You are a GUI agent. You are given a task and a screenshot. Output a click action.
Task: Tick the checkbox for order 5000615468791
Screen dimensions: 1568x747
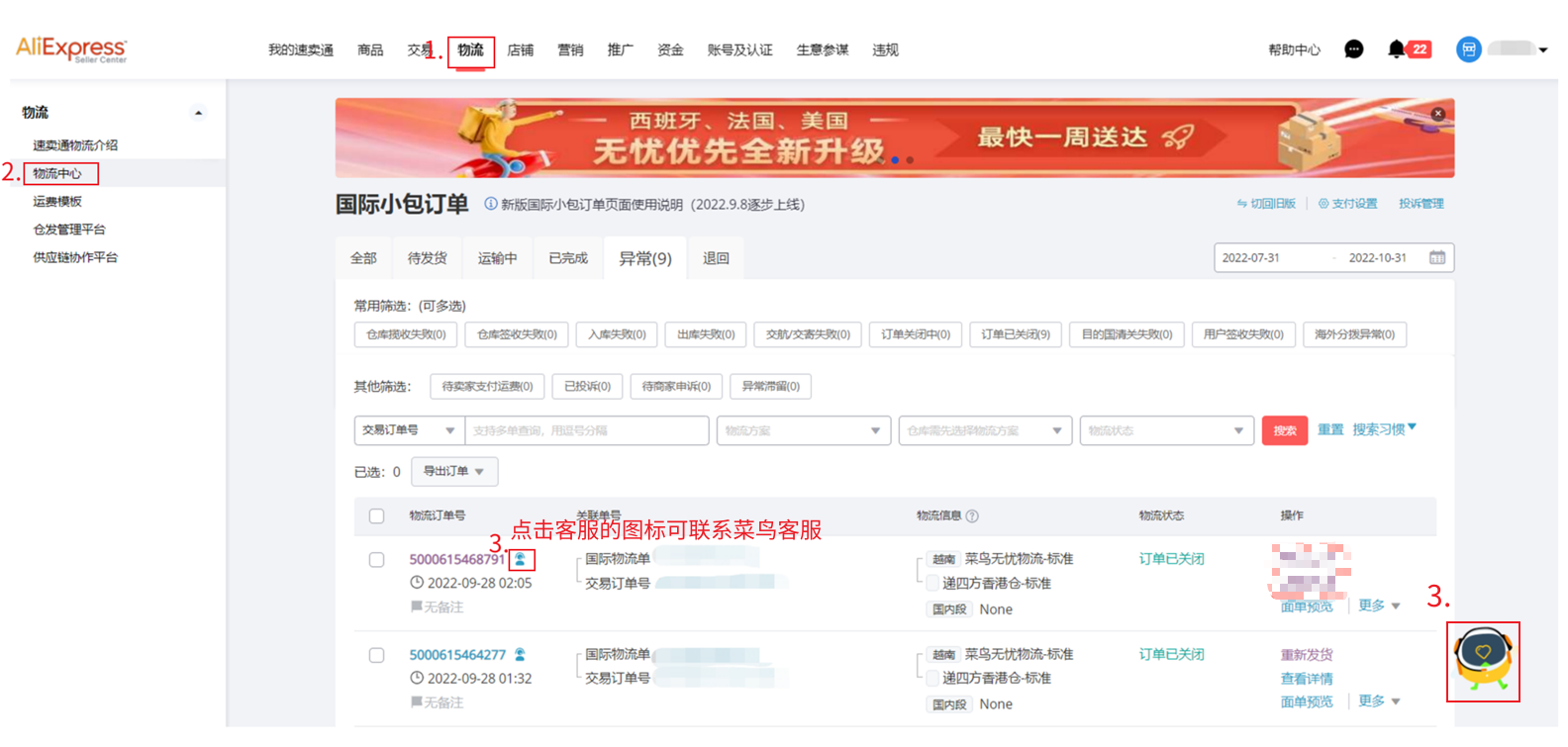[376, 560]
